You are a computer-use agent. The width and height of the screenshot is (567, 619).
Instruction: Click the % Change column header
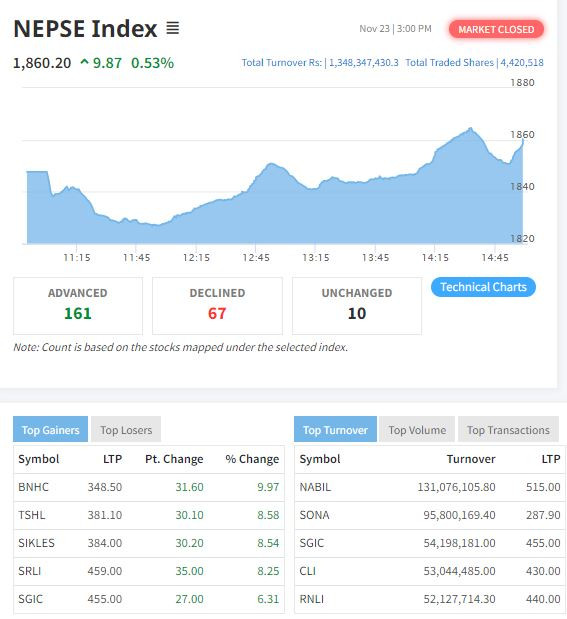pos(252,459)
